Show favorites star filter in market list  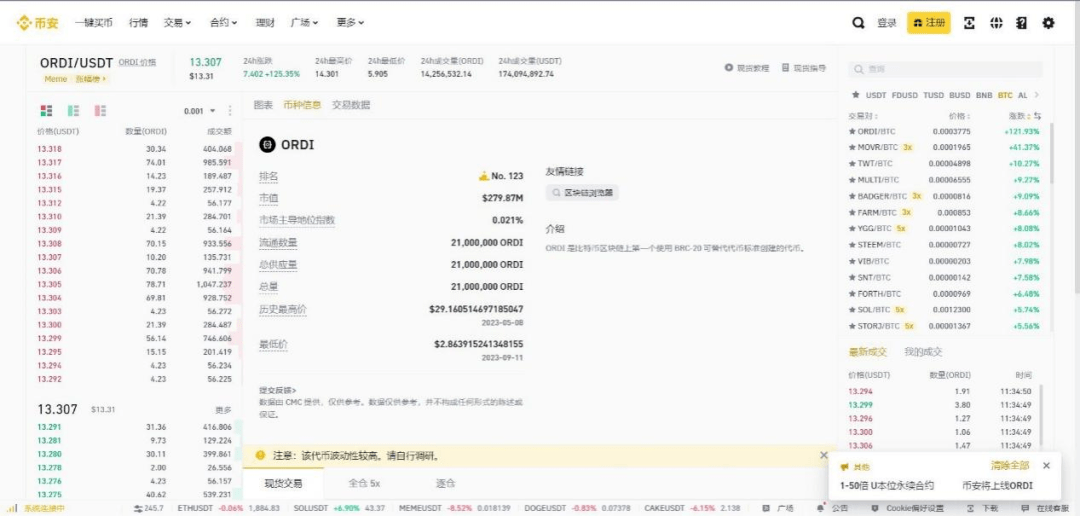(855, 95)
